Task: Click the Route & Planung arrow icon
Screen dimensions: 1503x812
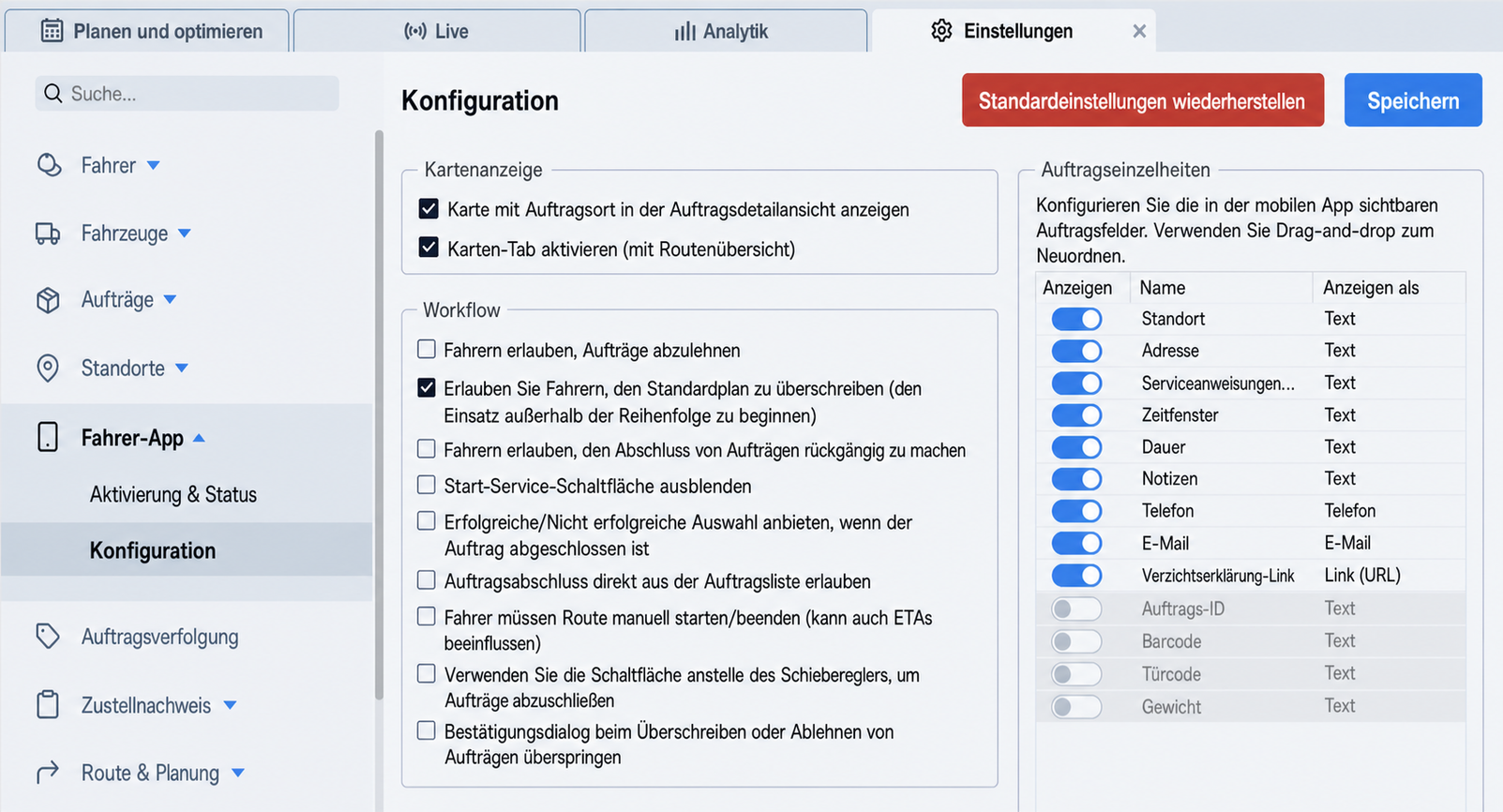Action: pyautogui.click(x=48, y=772)
